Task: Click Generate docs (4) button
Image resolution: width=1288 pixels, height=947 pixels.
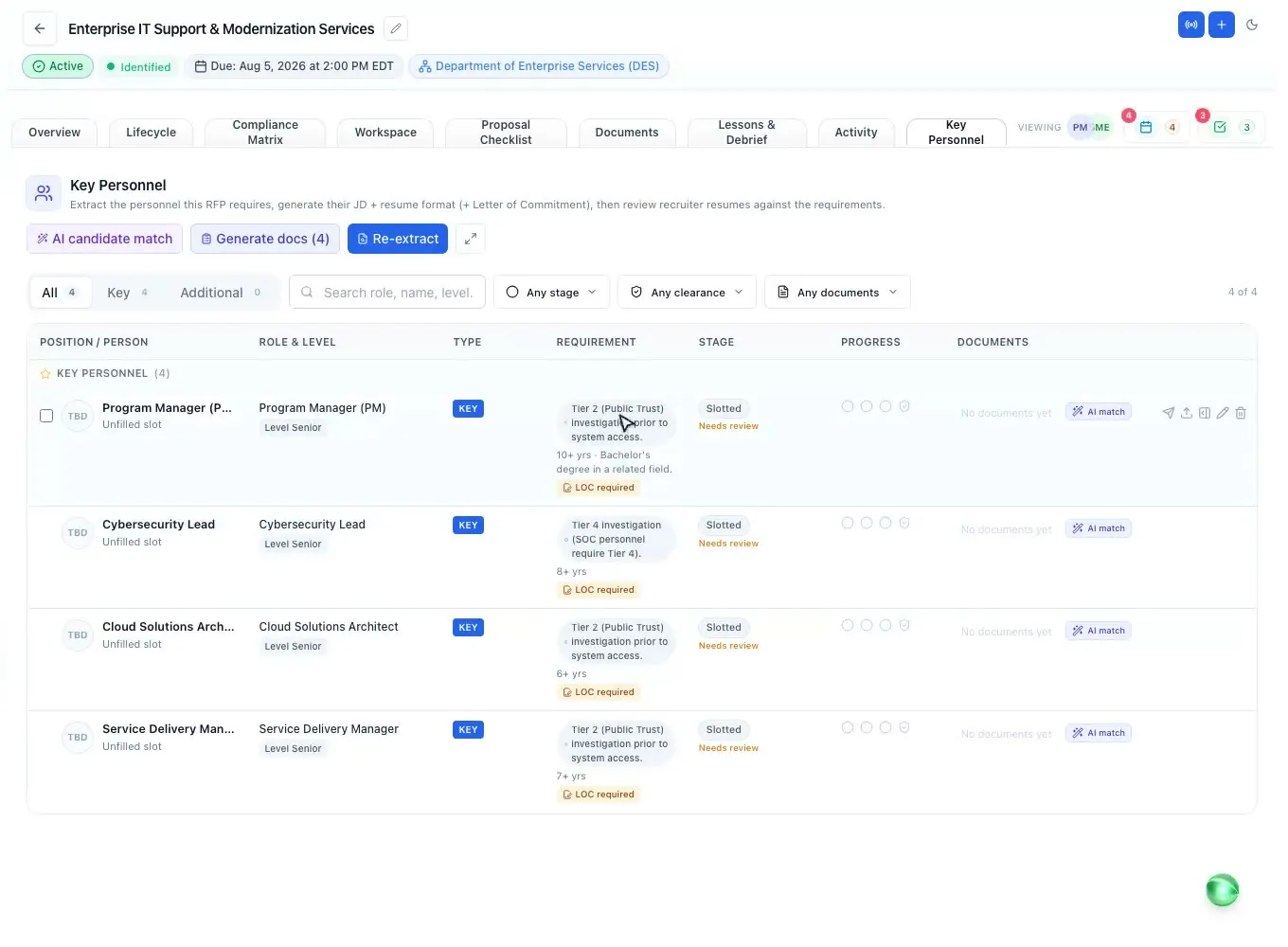Action: [264, 239]
